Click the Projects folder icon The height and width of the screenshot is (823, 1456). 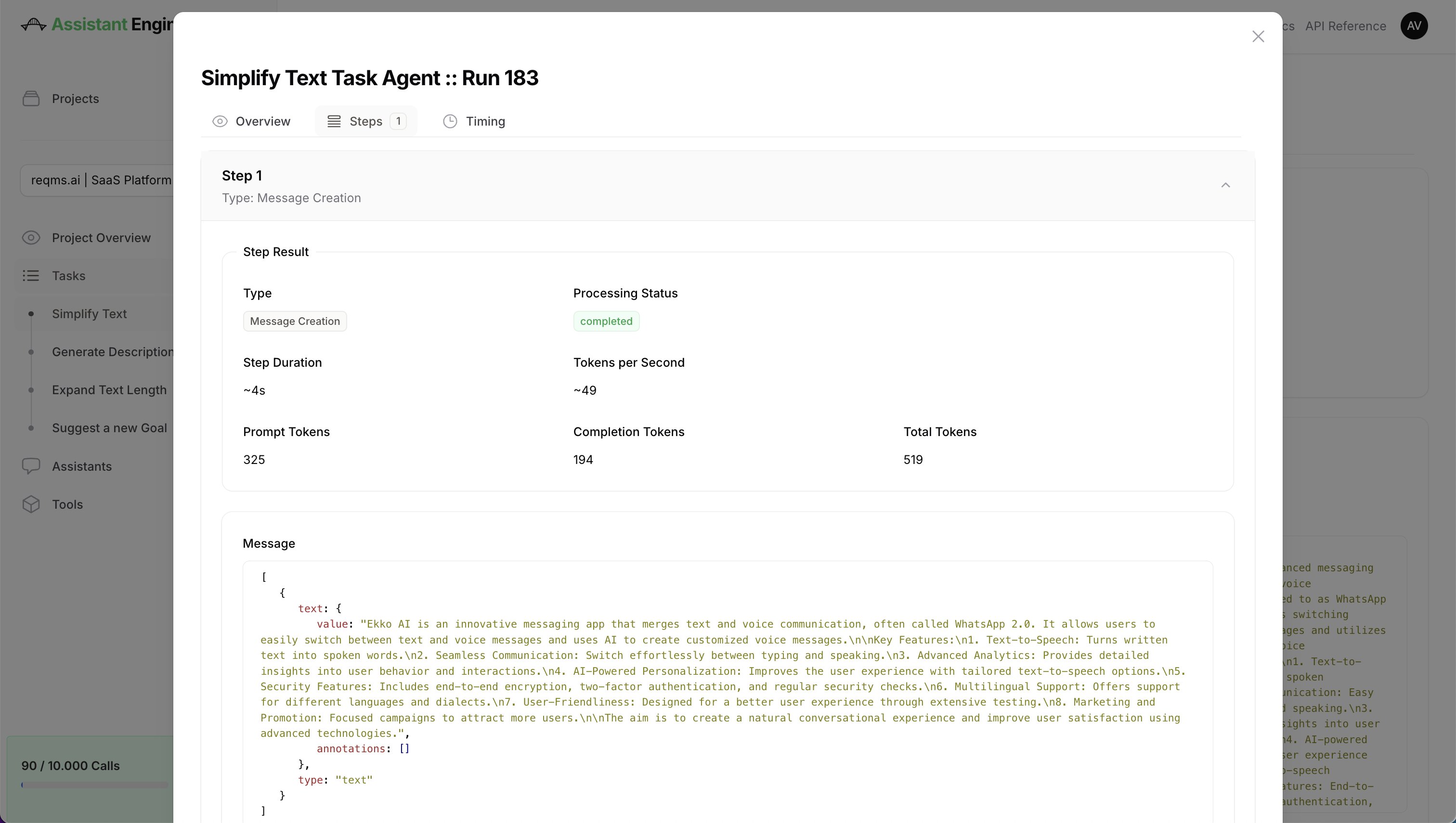coord(31,98)
